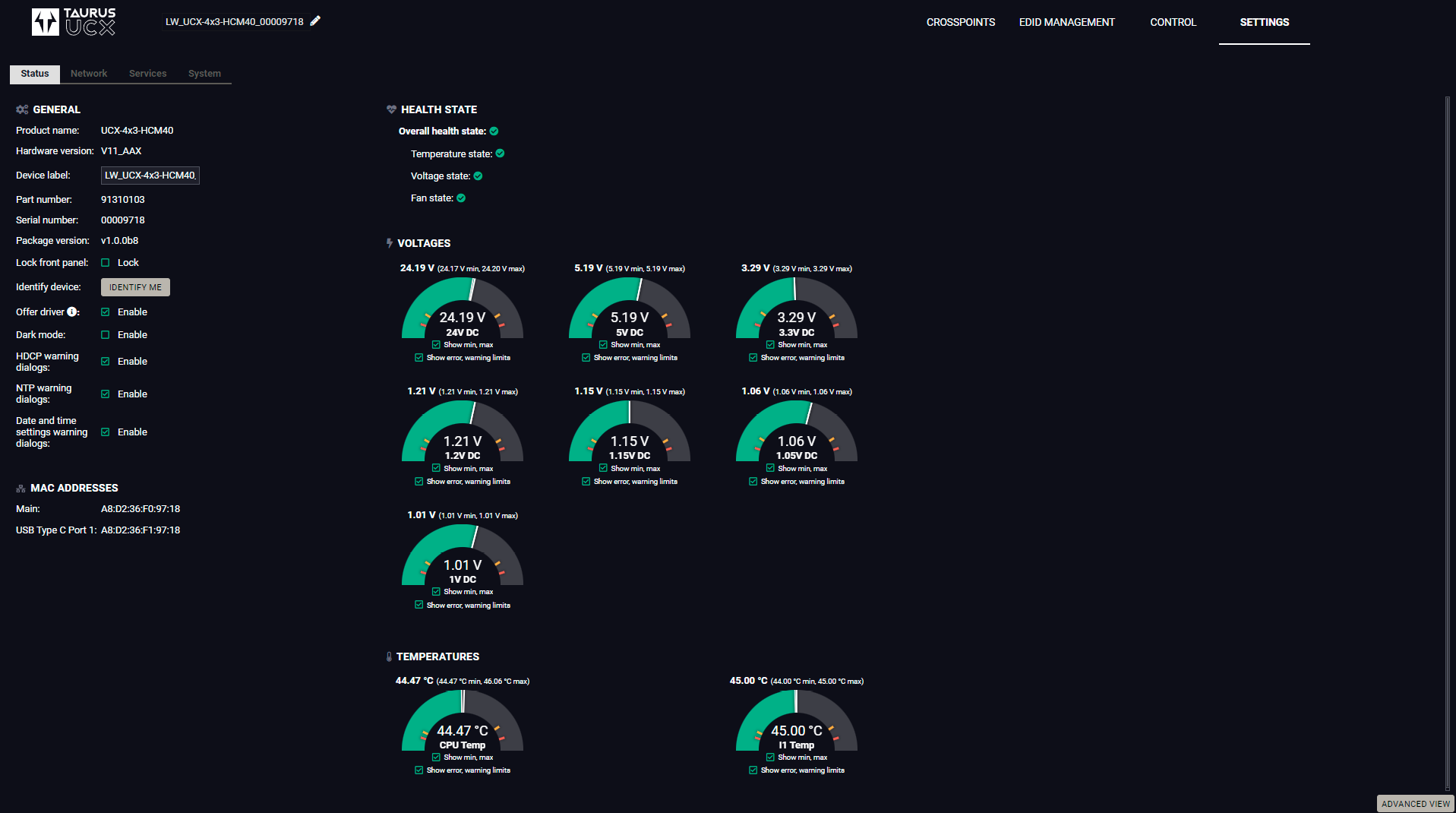
Task: Toggle Show min, max for CPU Temp
Action: point(436,758)
